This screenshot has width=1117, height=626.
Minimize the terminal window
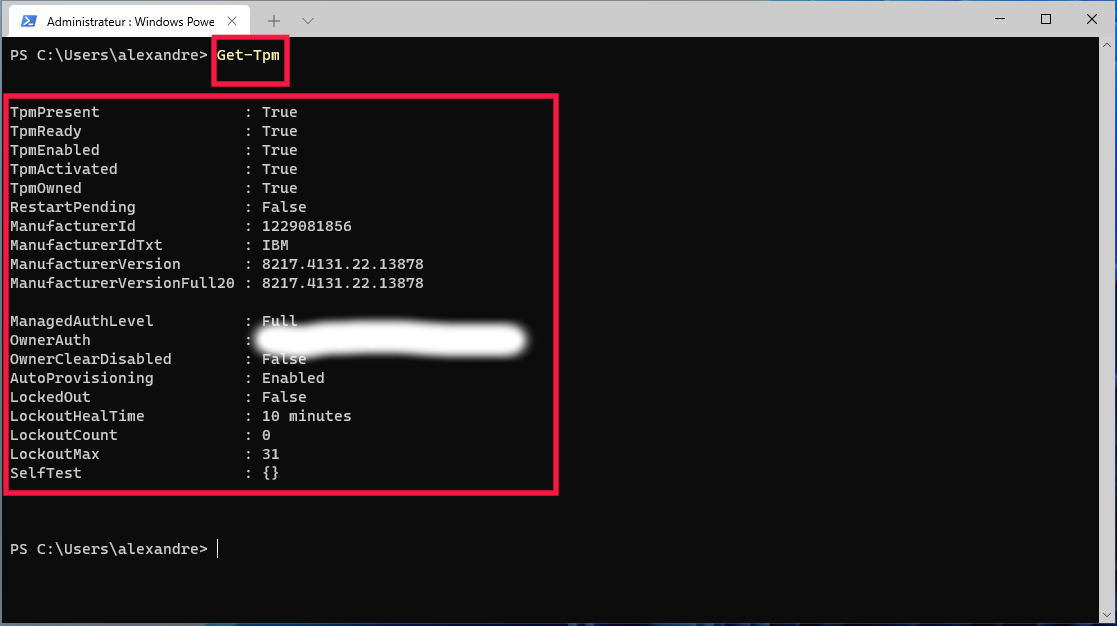[1000, 19]
